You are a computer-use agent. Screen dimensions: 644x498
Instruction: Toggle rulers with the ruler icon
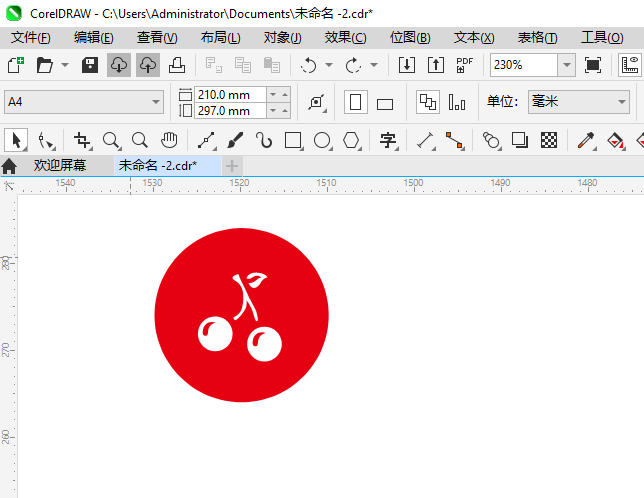[x=630, y=65]
